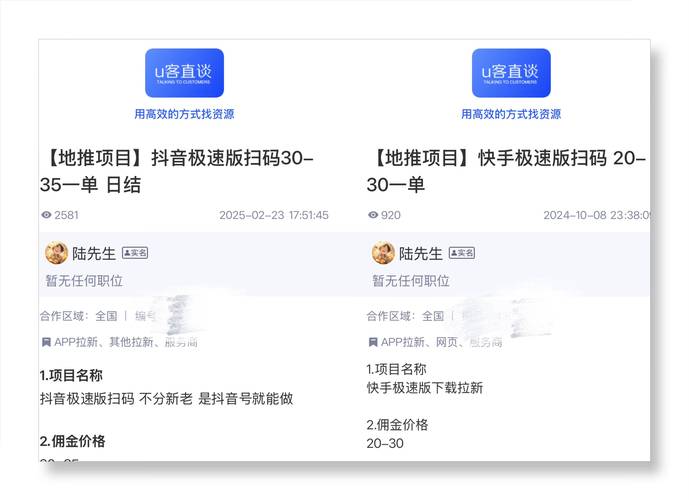The width and height of the screenshot is (689, 500).
Task: Open 陆先生's avatar on the 快手极速版 listing
Action: pyautogui.click(x=383, y=253)
